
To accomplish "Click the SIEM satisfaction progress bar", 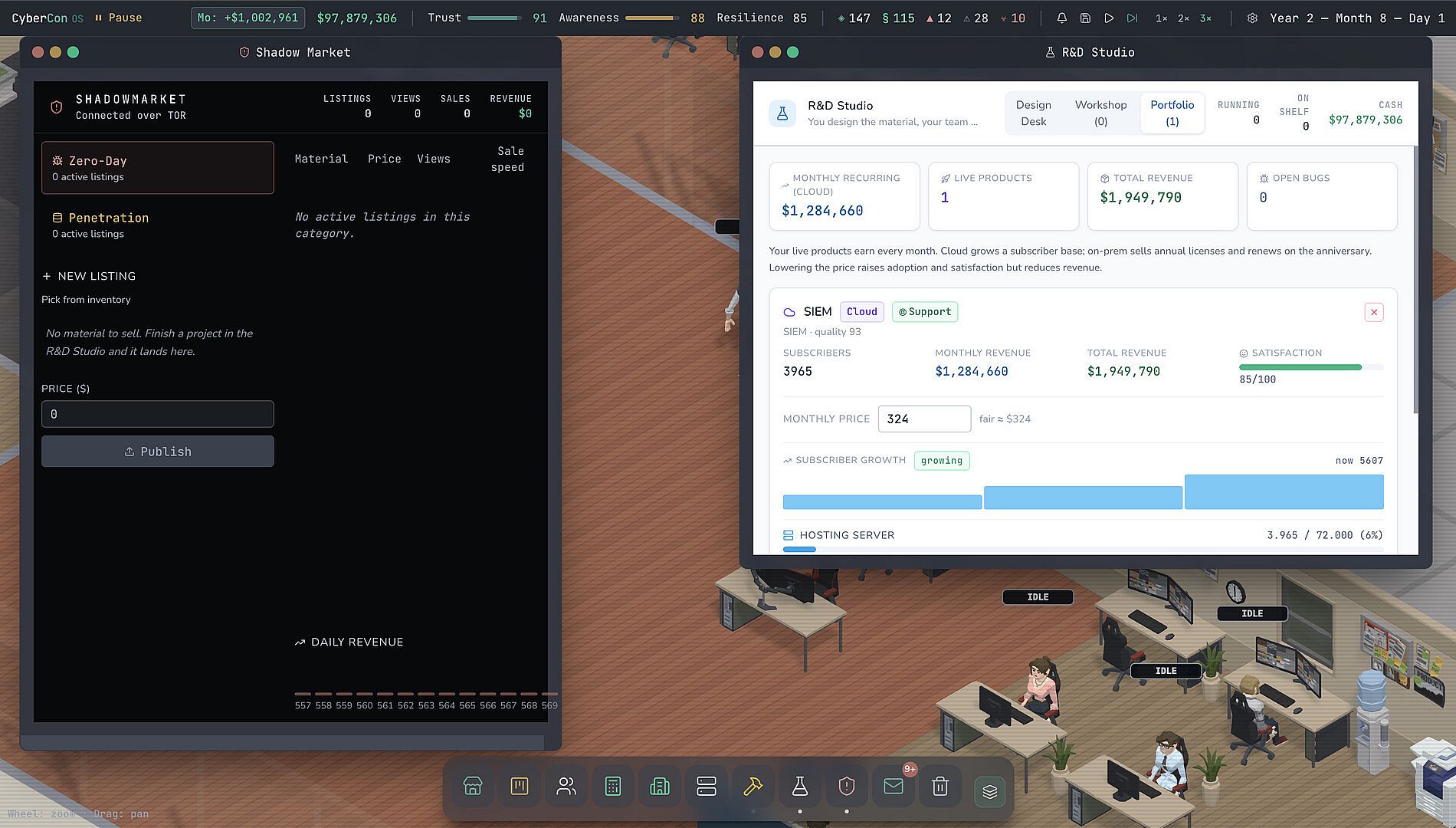I will 1311,367.
